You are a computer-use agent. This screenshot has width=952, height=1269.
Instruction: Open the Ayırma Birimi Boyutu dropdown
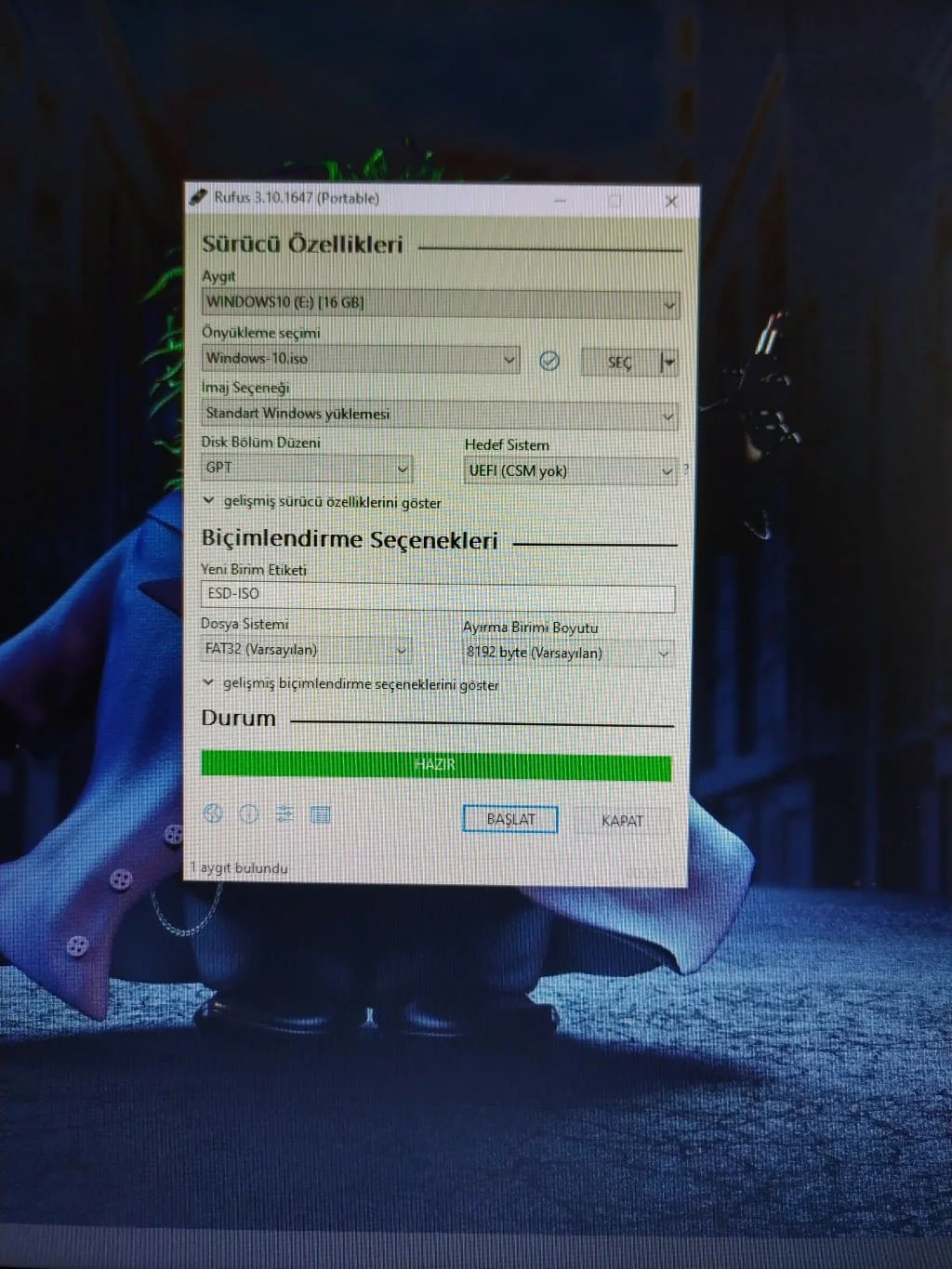point(568,654)
